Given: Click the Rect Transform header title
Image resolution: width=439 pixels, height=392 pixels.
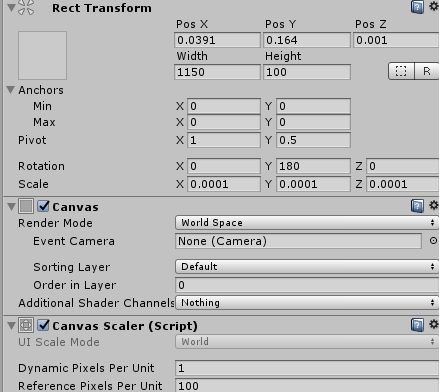Looking at the screenshot, I should tap(102, 8).
